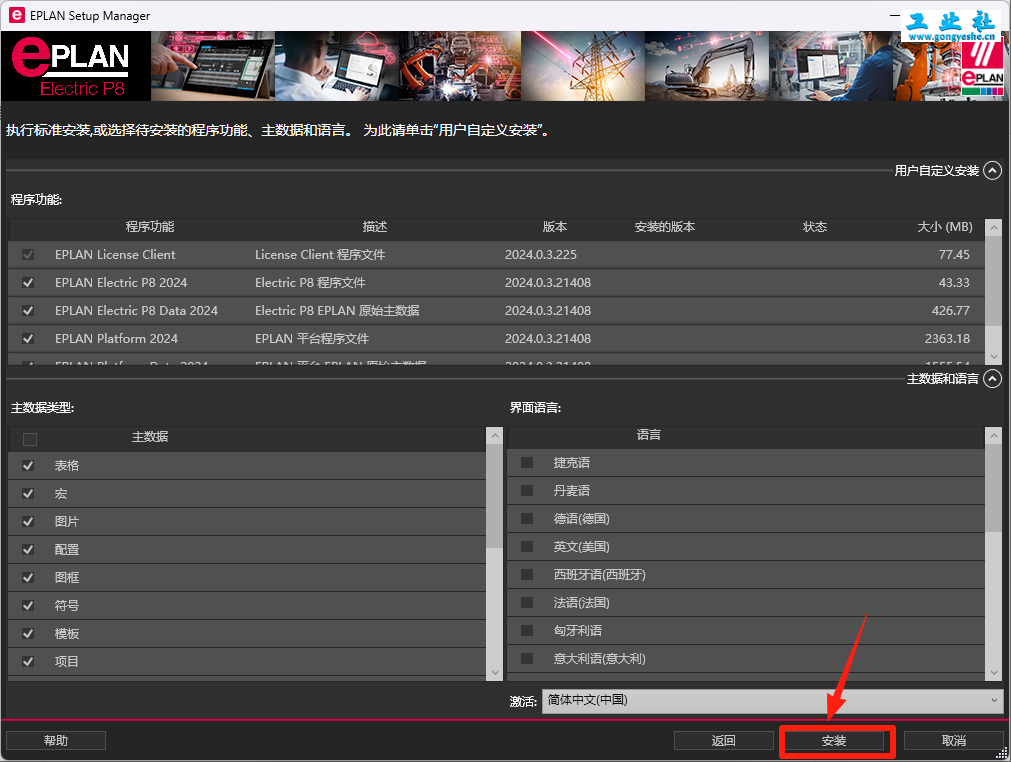Toggle EPLAN Platform 2024 checkbox
This screenshot has width=1011, height=762.
pyautogui.click(x=28, y=338)
